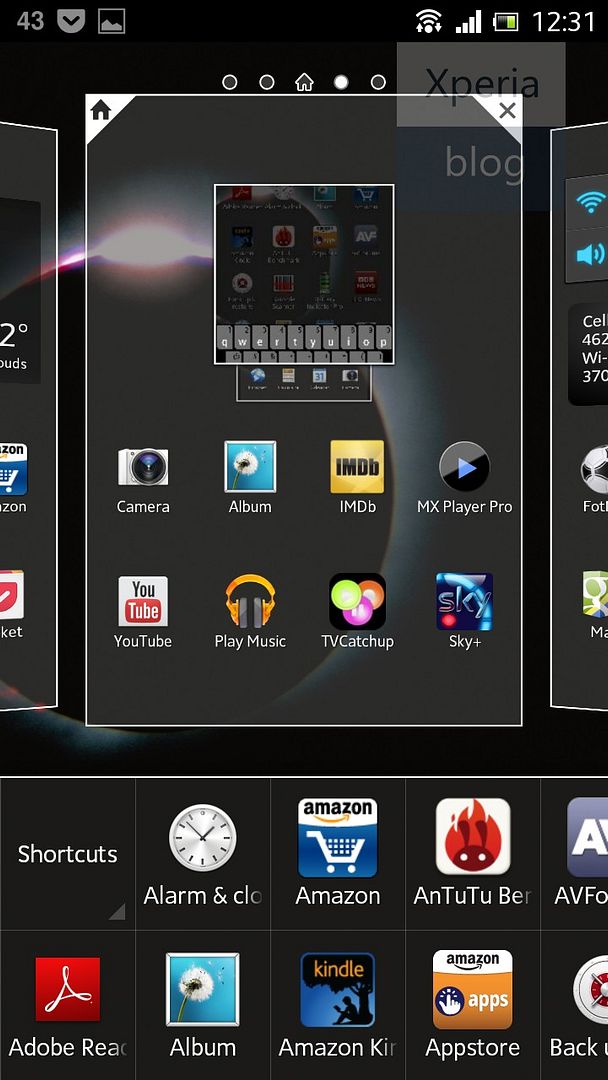Image resolution: width=608 pixels, height=1080 pixels.
Task: Tap the data usage widget on right pane
Action: click(x=588, y=355)
